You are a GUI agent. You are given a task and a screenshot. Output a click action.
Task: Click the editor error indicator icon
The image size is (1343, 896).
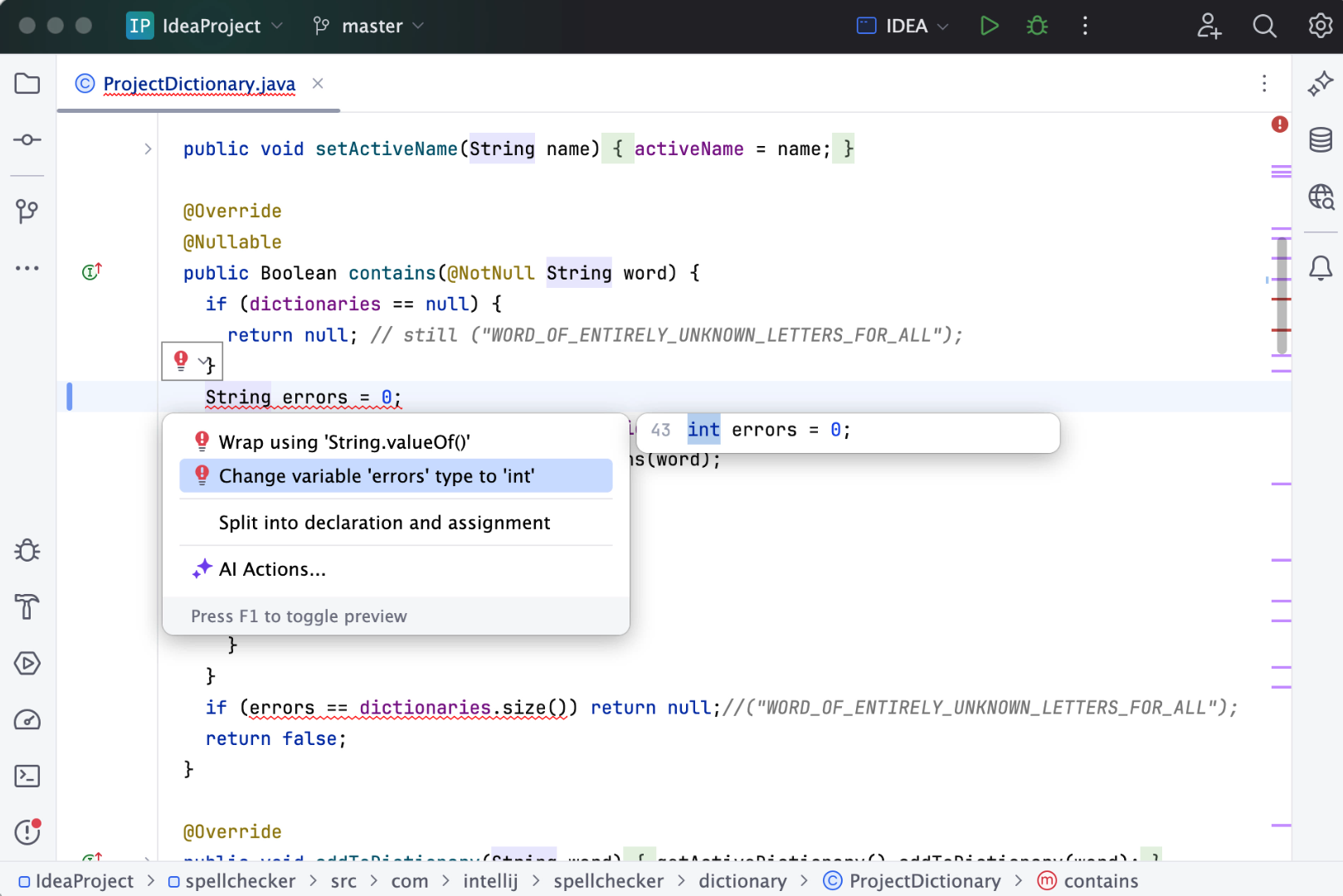1280,124
